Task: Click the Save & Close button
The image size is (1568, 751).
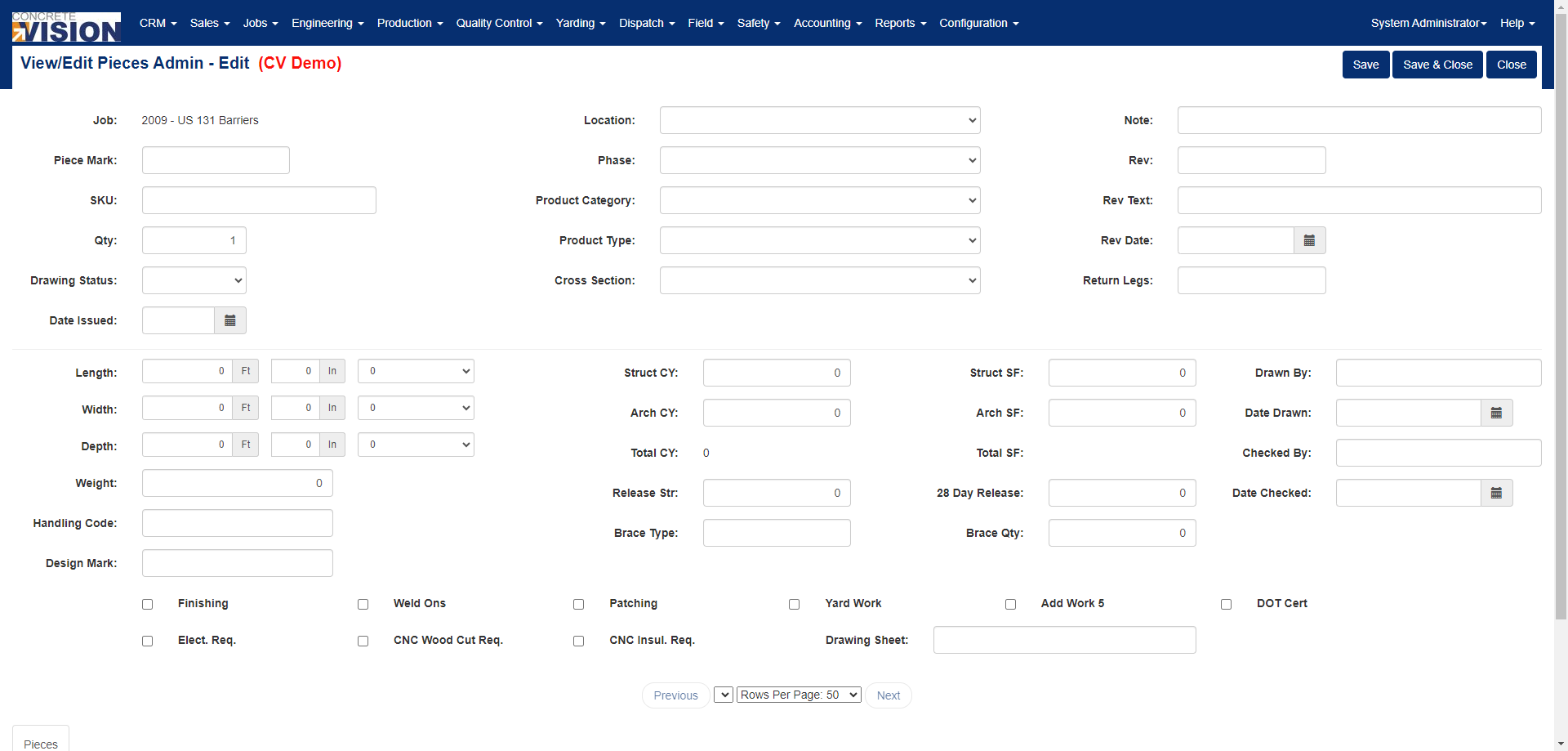Action: pos(1437,65)
